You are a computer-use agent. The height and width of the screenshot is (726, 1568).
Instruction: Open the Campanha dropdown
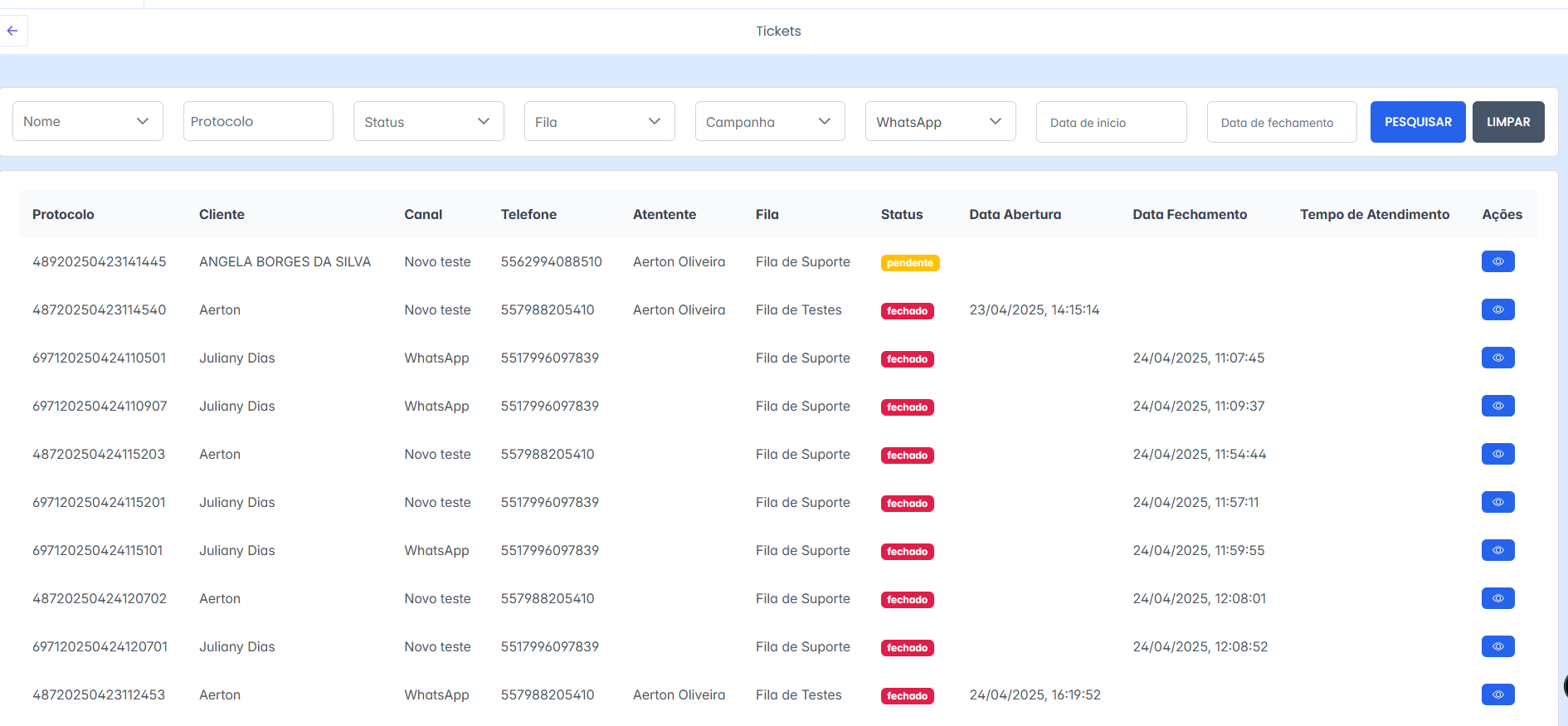click(x=769, y=121)
